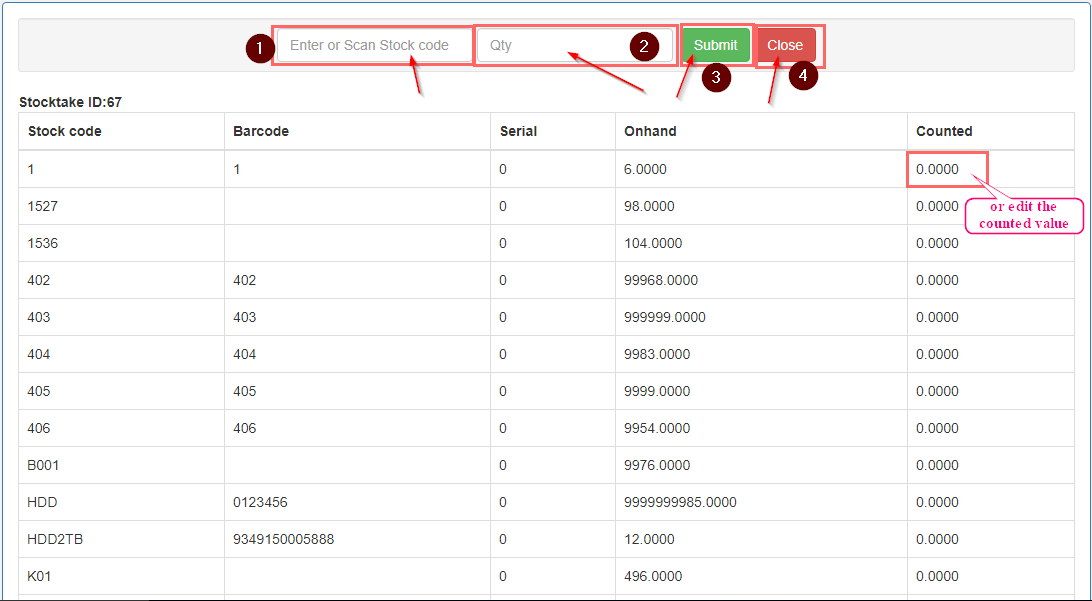Select stock code 404 in the table

(39, 354)
